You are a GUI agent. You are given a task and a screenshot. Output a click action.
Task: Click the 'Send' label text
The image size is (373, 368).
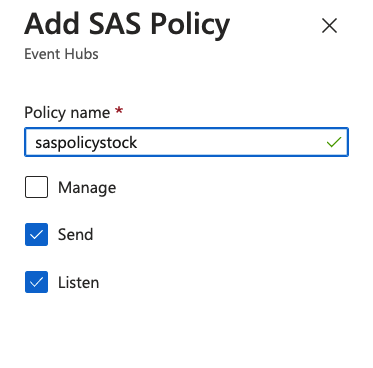click(x=75, y=234)
